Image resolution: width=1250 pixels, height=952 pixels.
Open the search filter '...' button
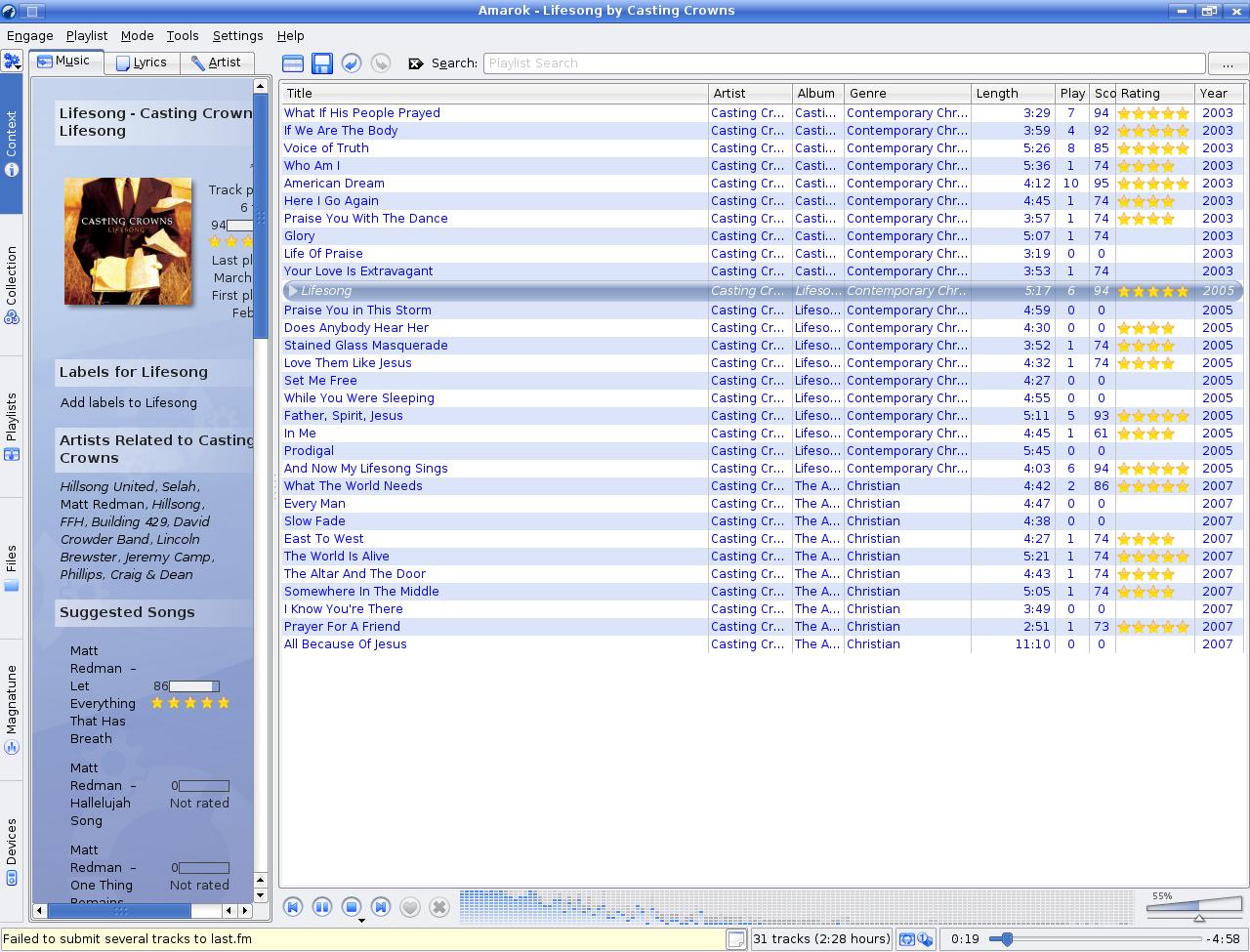point(1228,63)
